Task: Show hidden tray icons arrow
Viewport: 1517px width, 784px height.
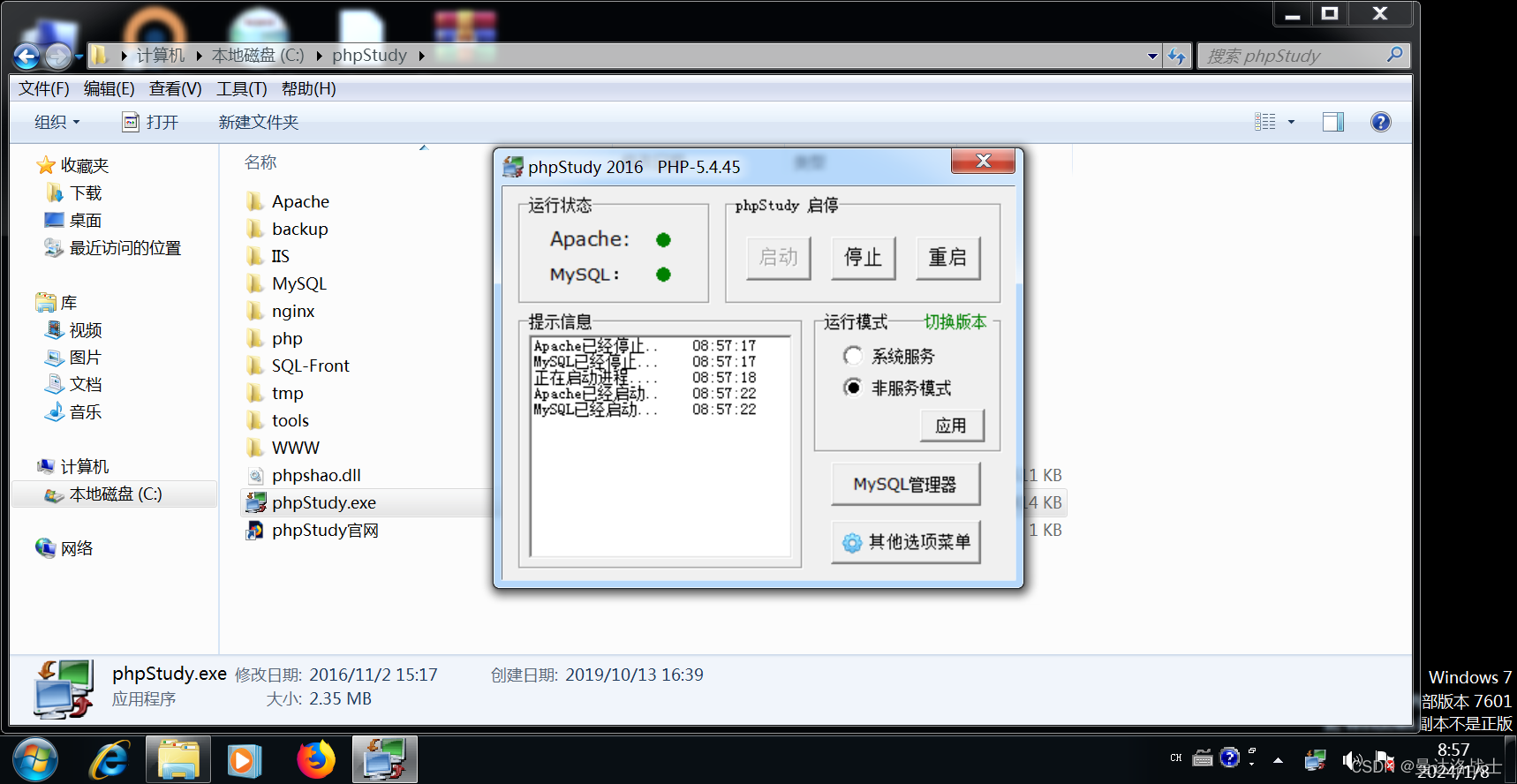Action: click(1278, 759)
